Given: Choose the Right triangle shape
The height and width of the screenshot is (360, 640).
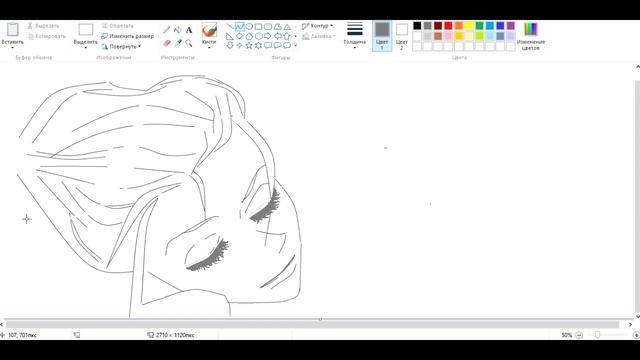Looking at the screenshot, I should coord(230,36).
